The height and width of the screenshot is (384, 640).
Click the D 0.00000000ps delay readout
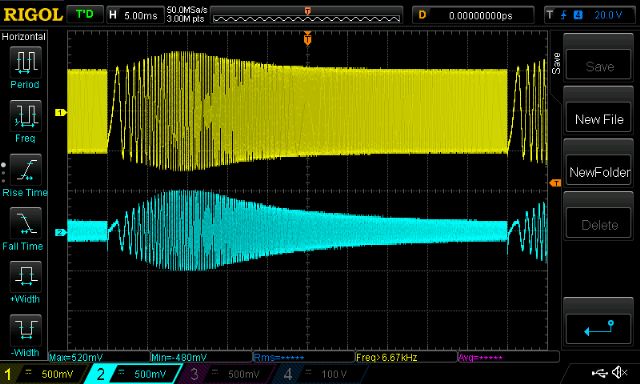pyautogui.click(x=473, y=16)
